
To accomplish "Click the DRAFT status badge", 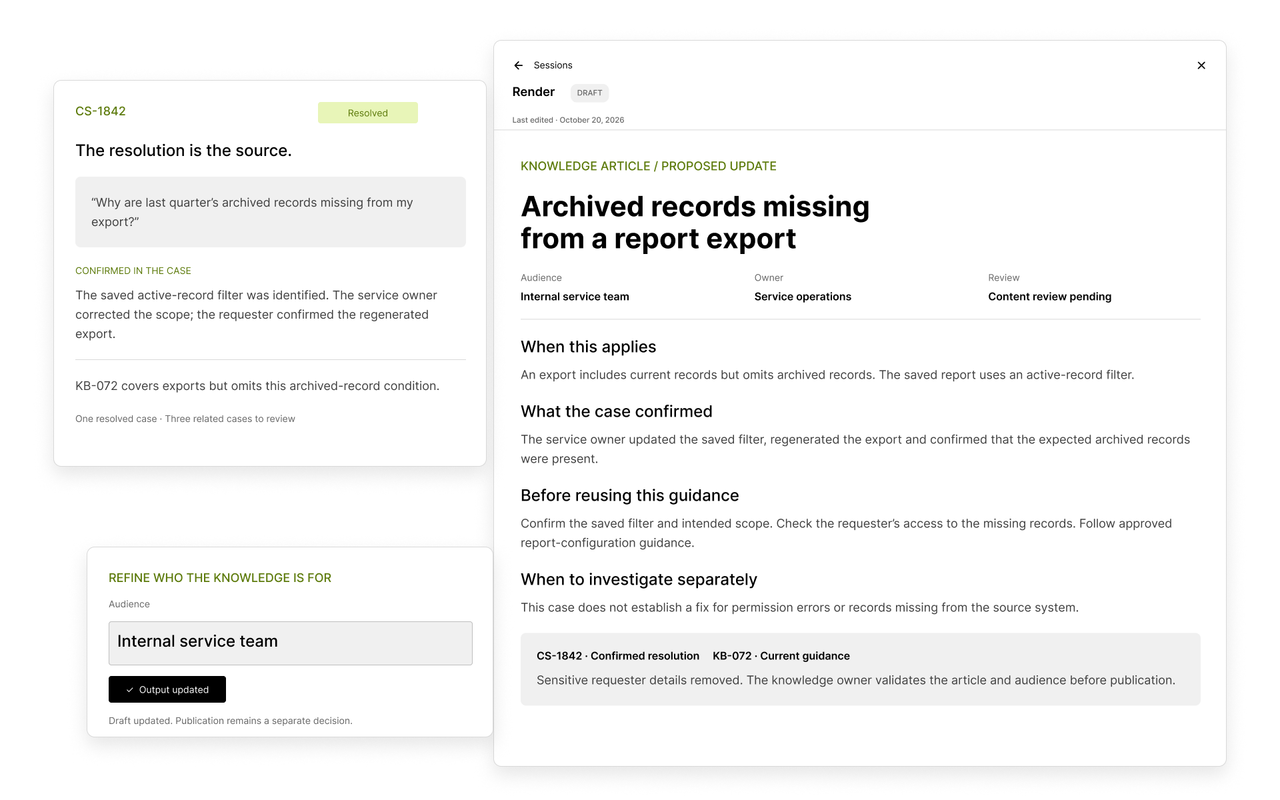I will pyautogui.click(x=590, y=93).
